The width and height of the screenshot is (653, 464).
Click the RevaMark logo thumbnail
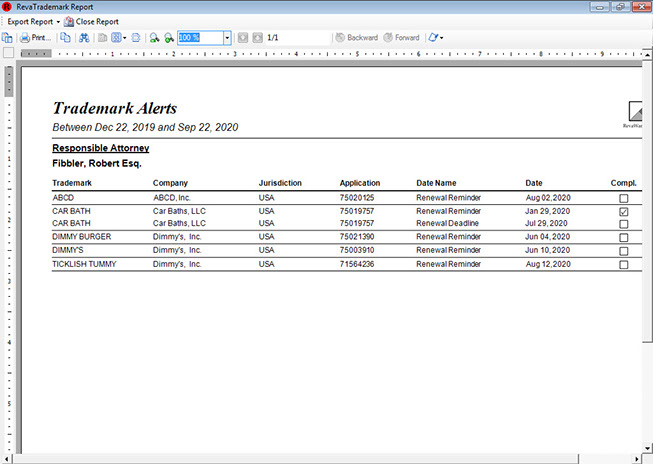pyautogui.click(x=634, y=114)
